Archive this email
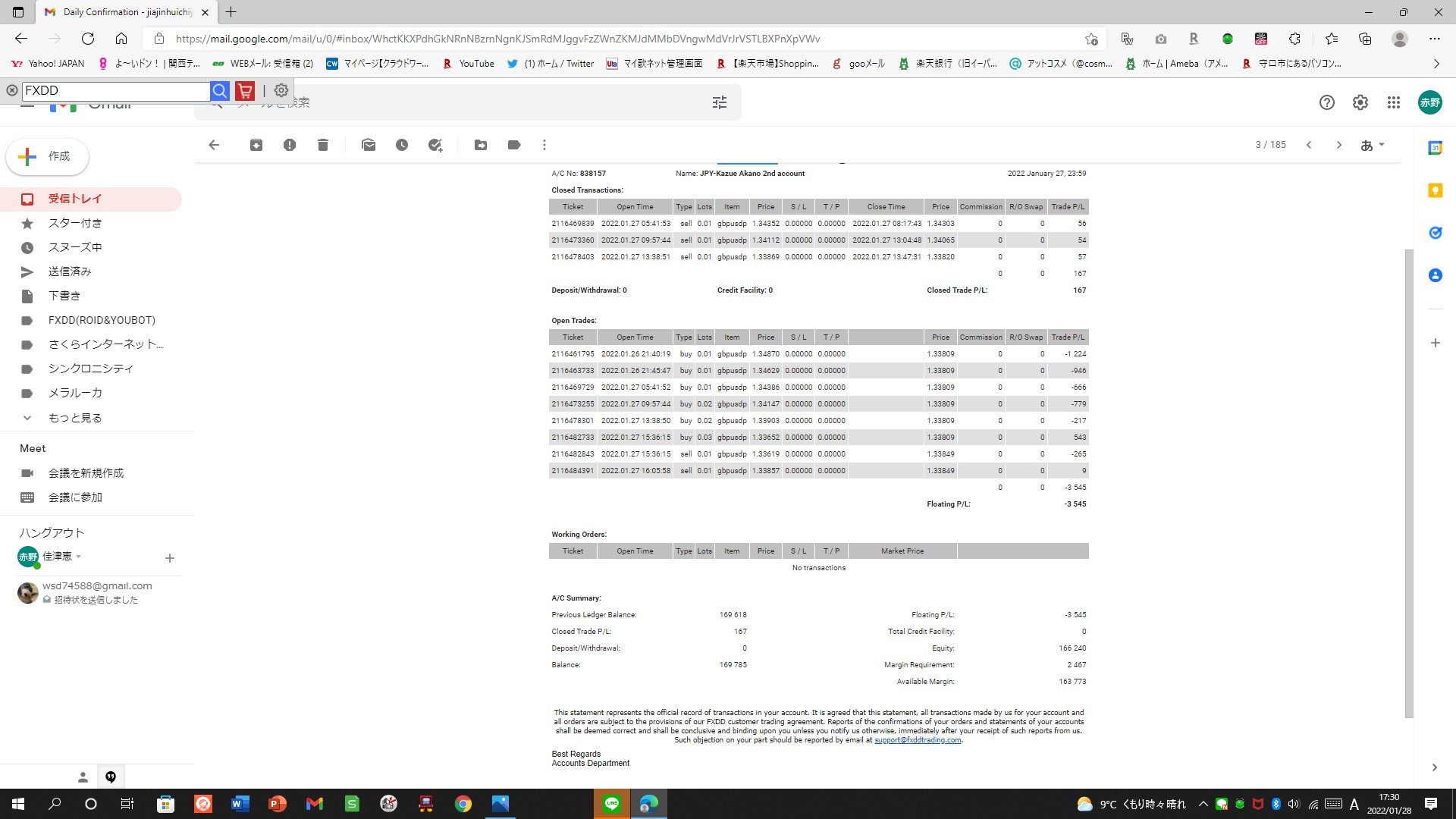The width and height of the screenshot is (1456, 819). click(256, 145)
